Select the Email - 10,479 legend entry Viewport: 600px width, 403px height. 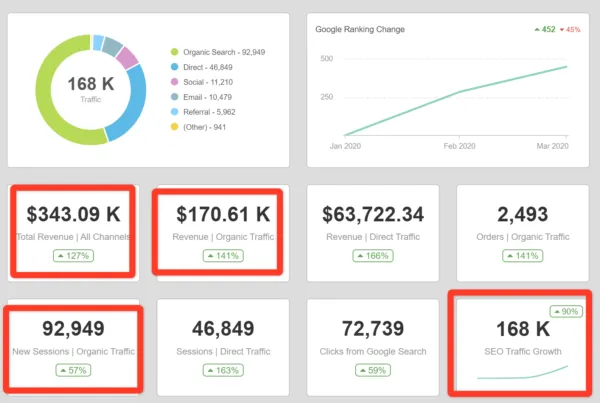coord(210,96)
